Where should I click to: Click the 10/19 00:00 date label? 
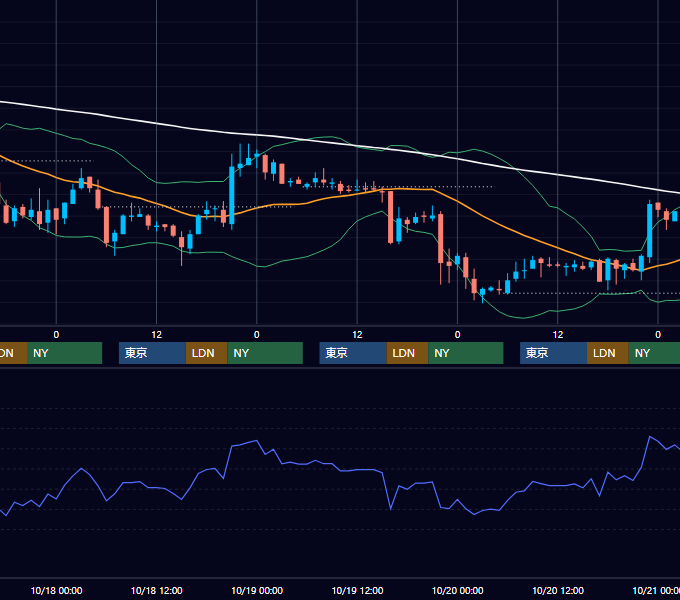(257, 590)
